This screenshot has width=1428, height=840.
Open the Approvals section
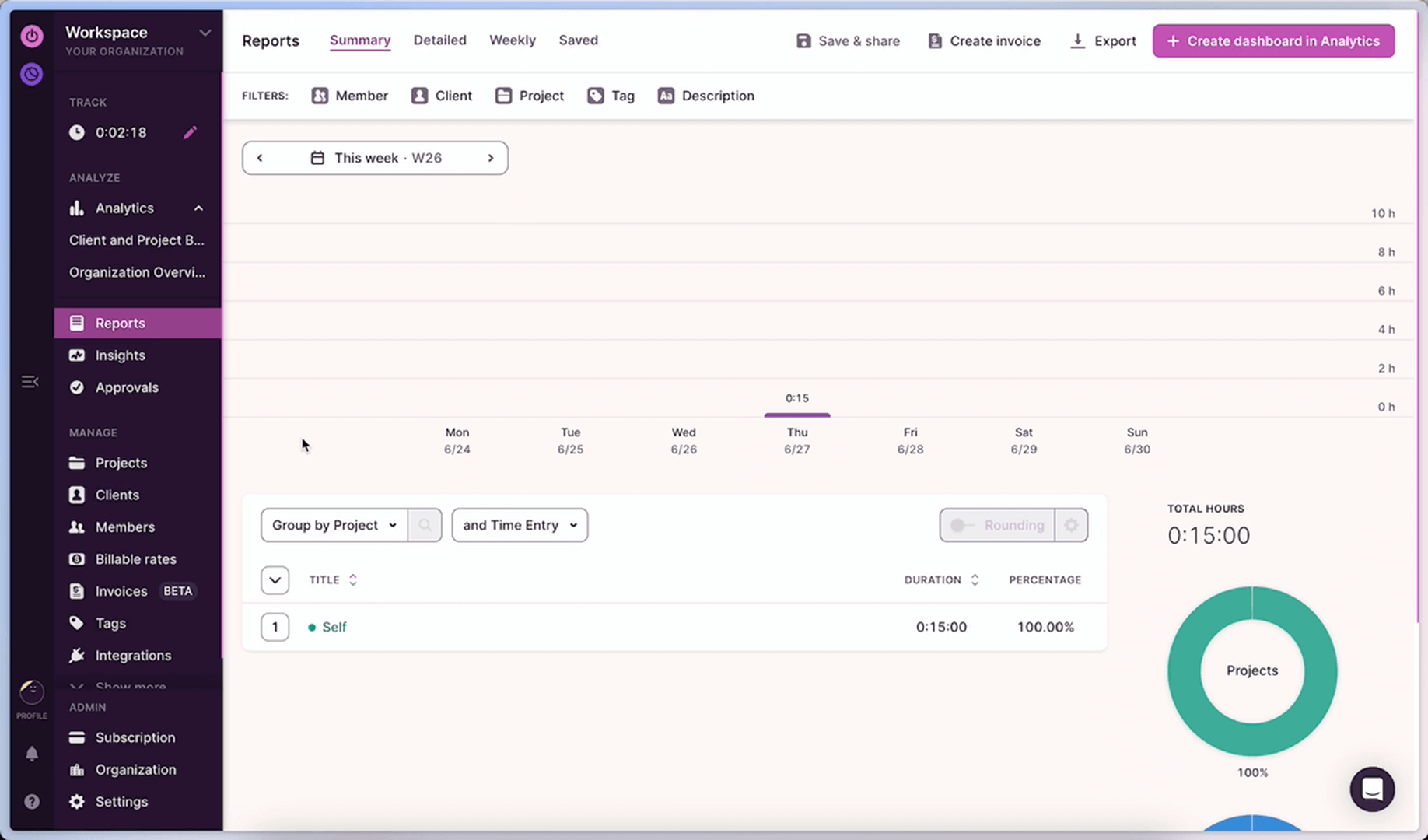coord(126,387)
